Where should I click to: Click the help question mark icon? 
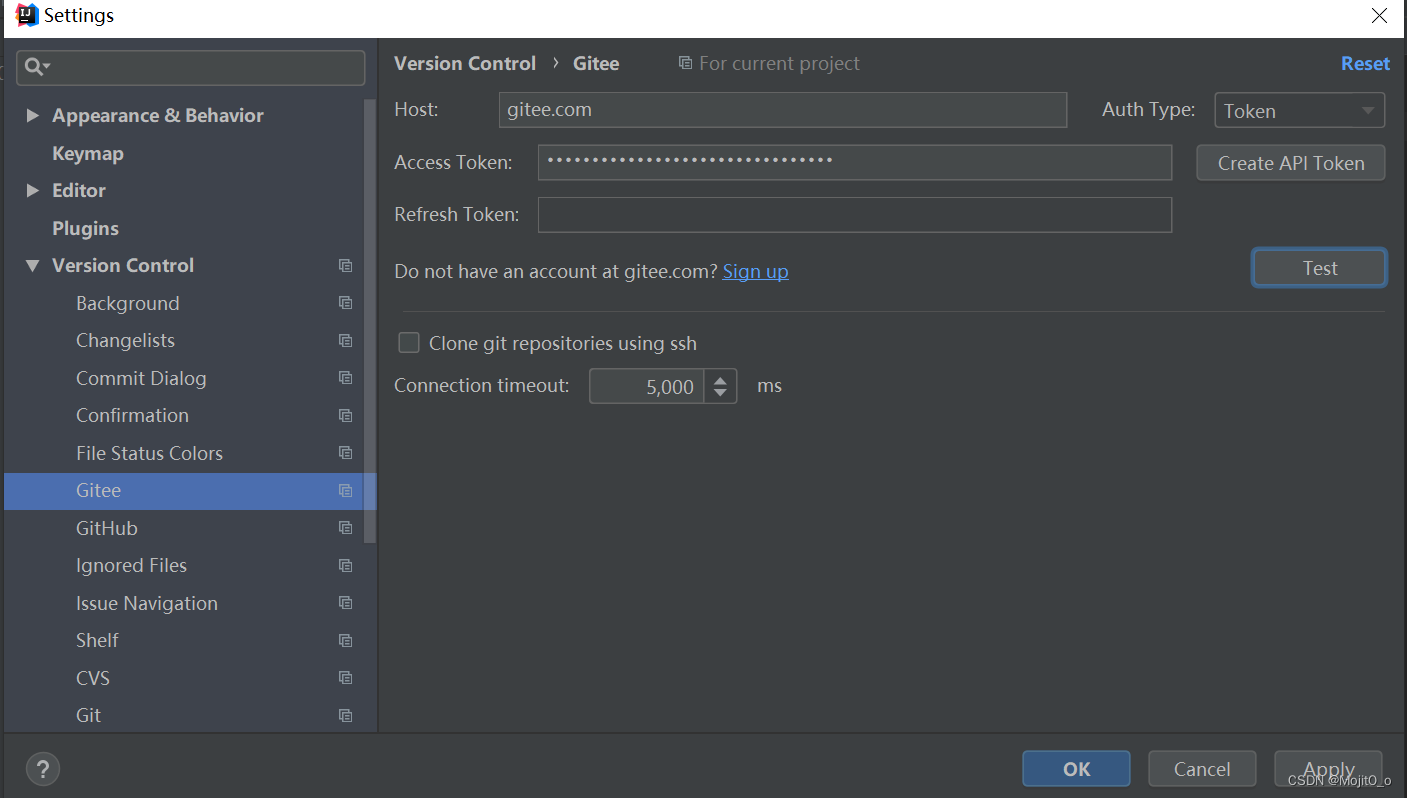coord(42,769)
